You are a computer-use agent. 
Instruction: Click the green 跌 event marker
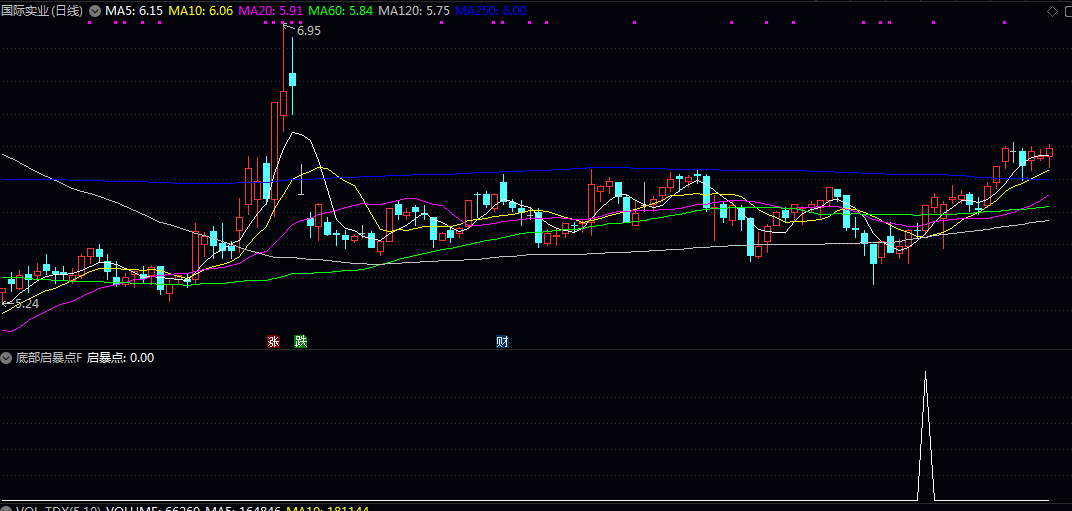300,341
